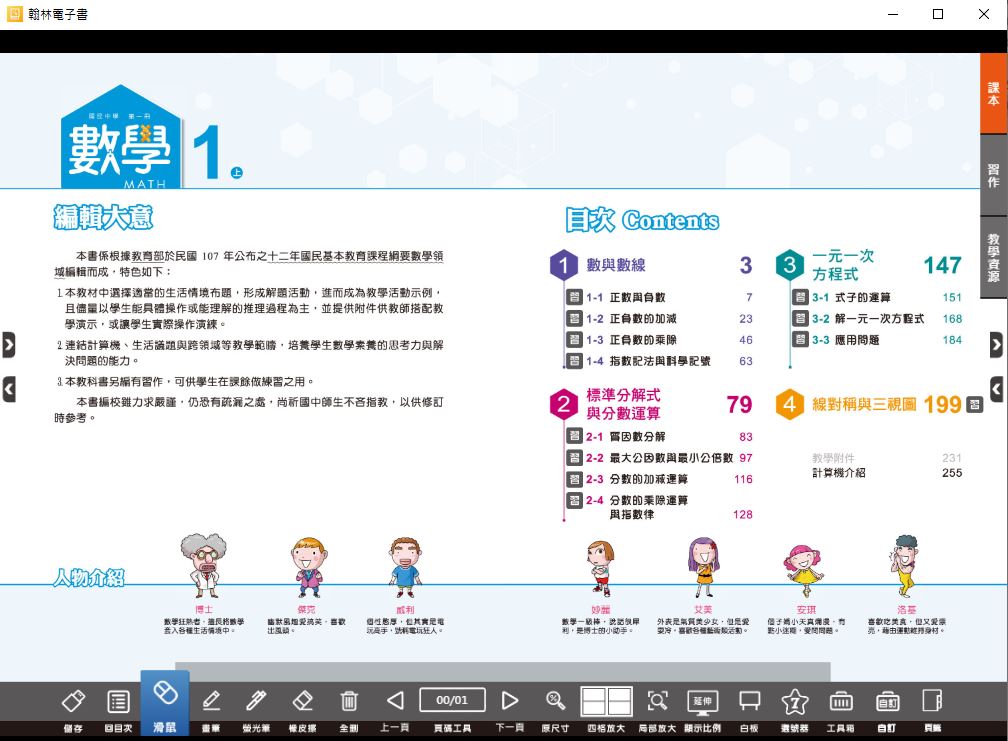Jump to section 3-2 解一元一次方程式
1008x741 pixels.
(868, 319)
